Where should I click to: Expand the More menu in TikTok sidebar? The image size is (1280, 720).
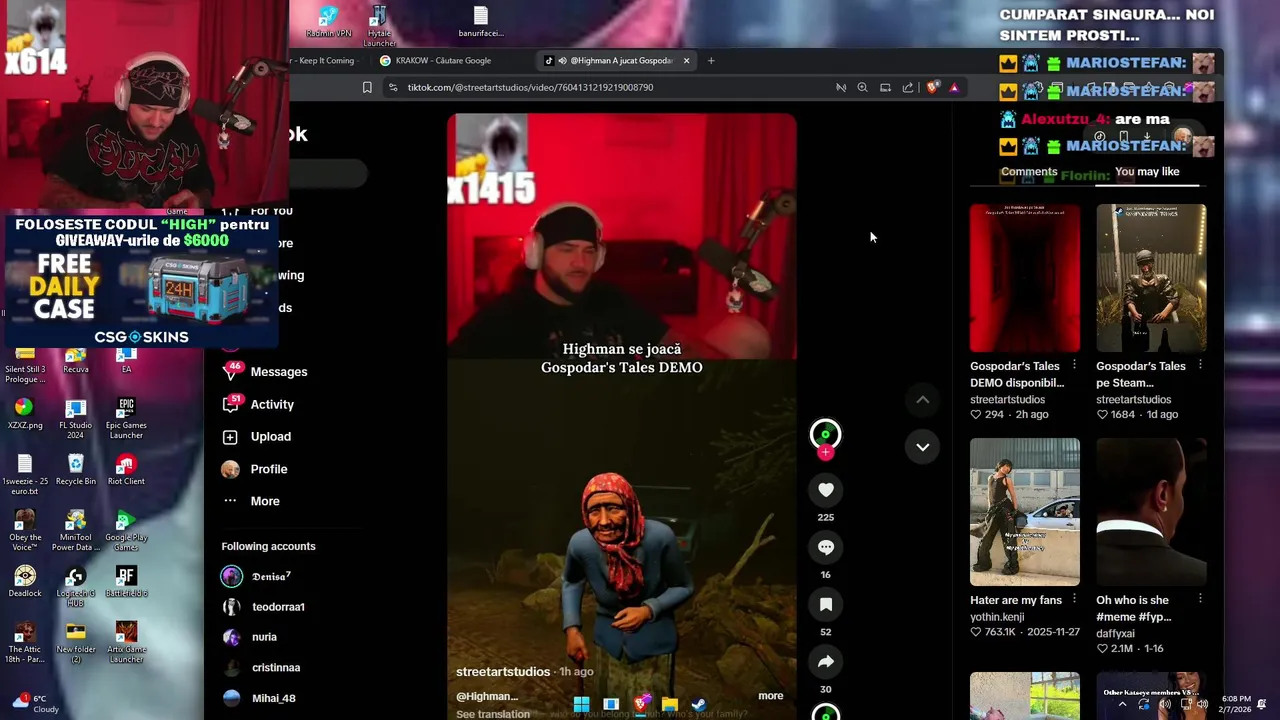coord(251,501)
